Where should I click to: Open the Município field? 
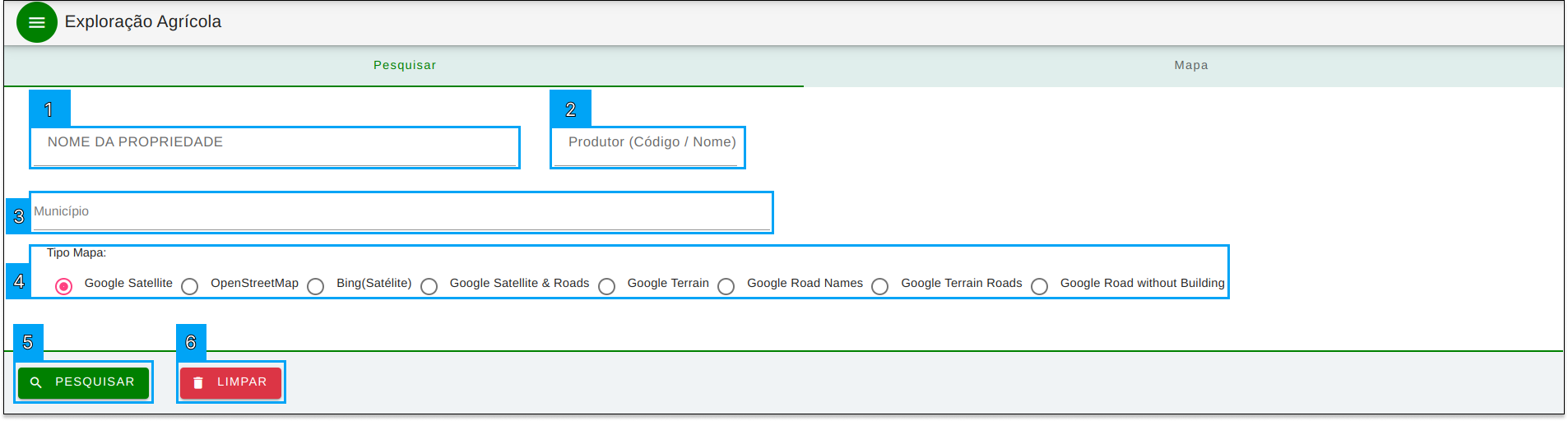coord(401,212)
